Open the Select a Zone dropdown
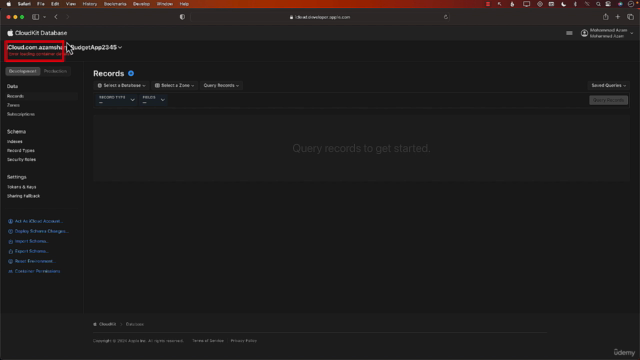This screenshot has width=640, height=360. (x=175, y=85)
